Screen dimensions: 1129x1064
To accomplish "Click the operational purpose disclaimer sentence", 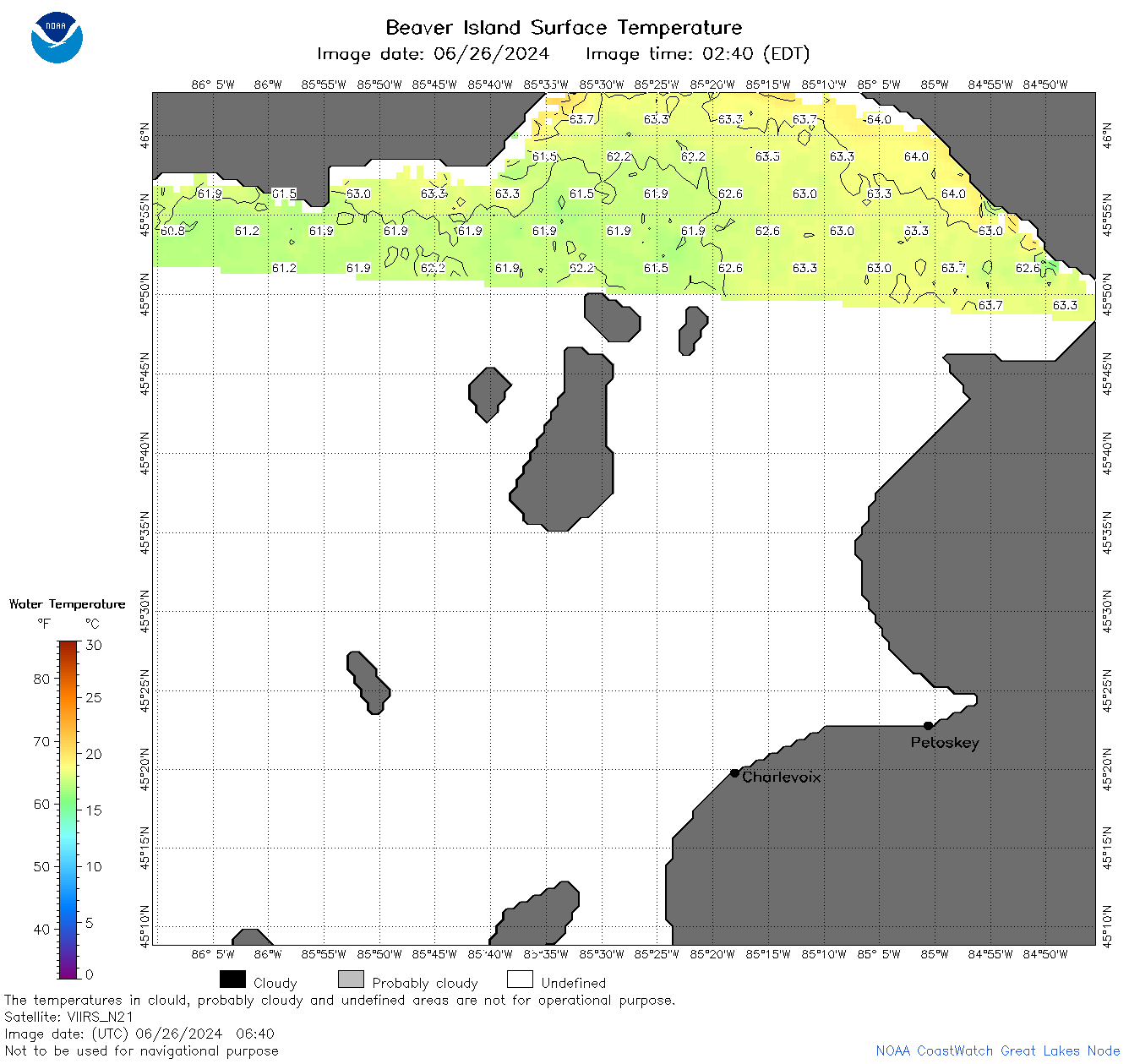I will [x=340, y=1000].
